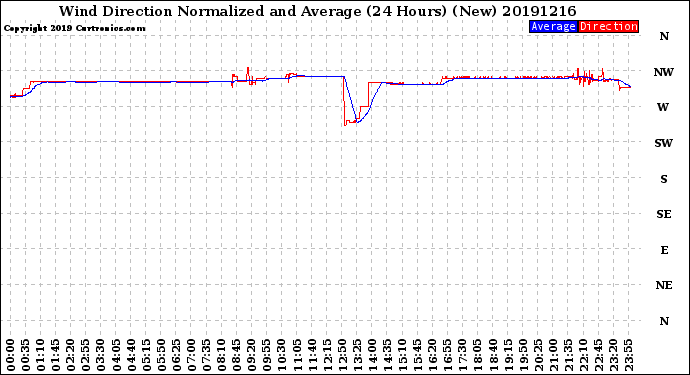
Task: Click the SW axis label
Action: tap(664, 143)
